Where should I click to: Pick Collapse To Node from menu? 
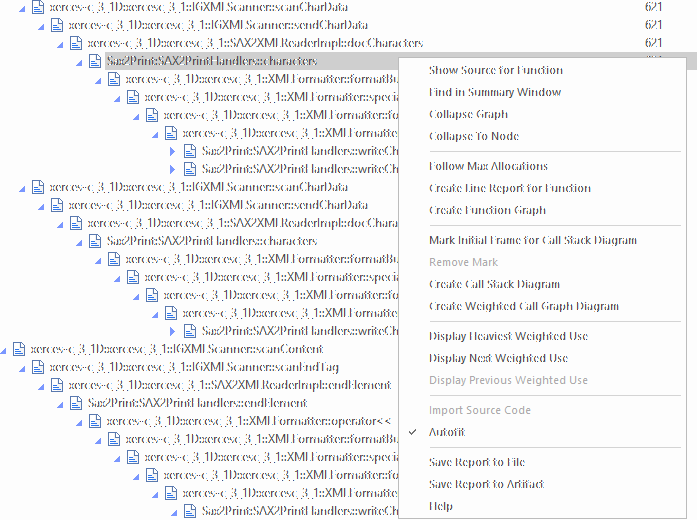(473, 136)
